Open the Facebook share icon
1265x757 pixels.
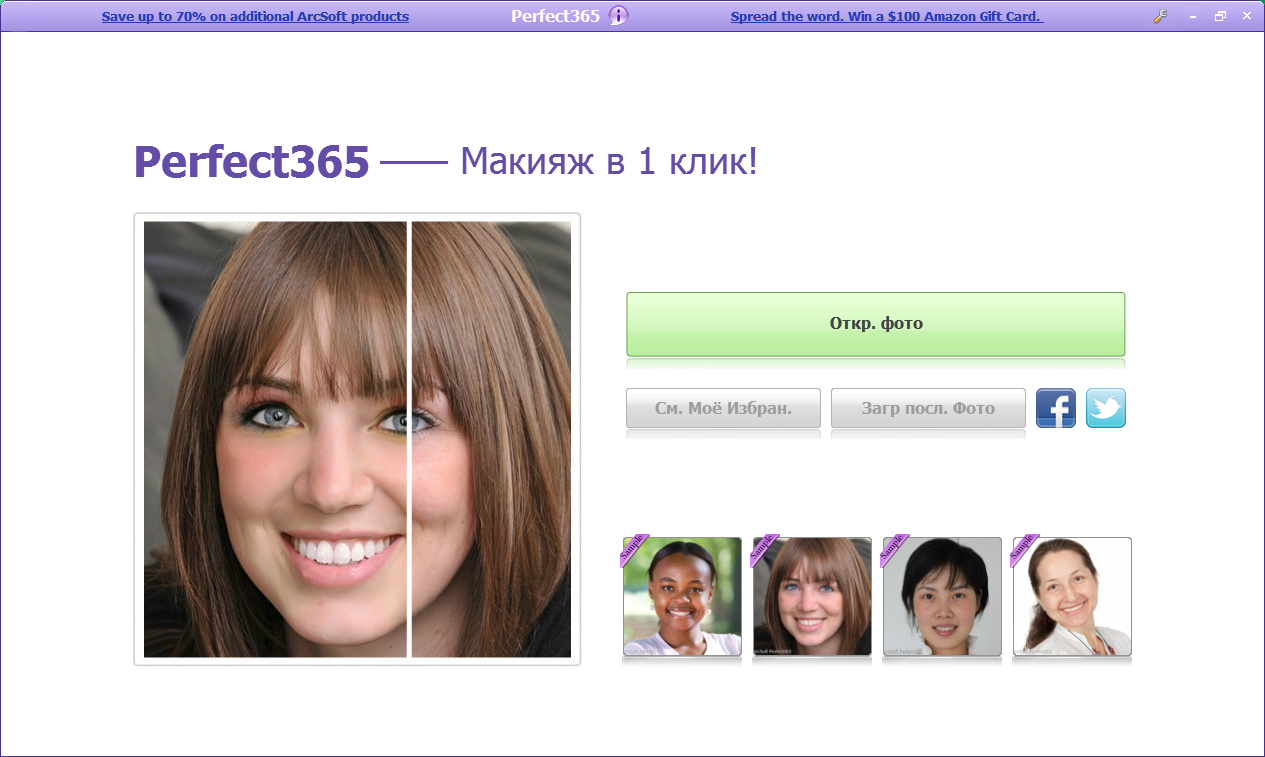click(1055, 408)
